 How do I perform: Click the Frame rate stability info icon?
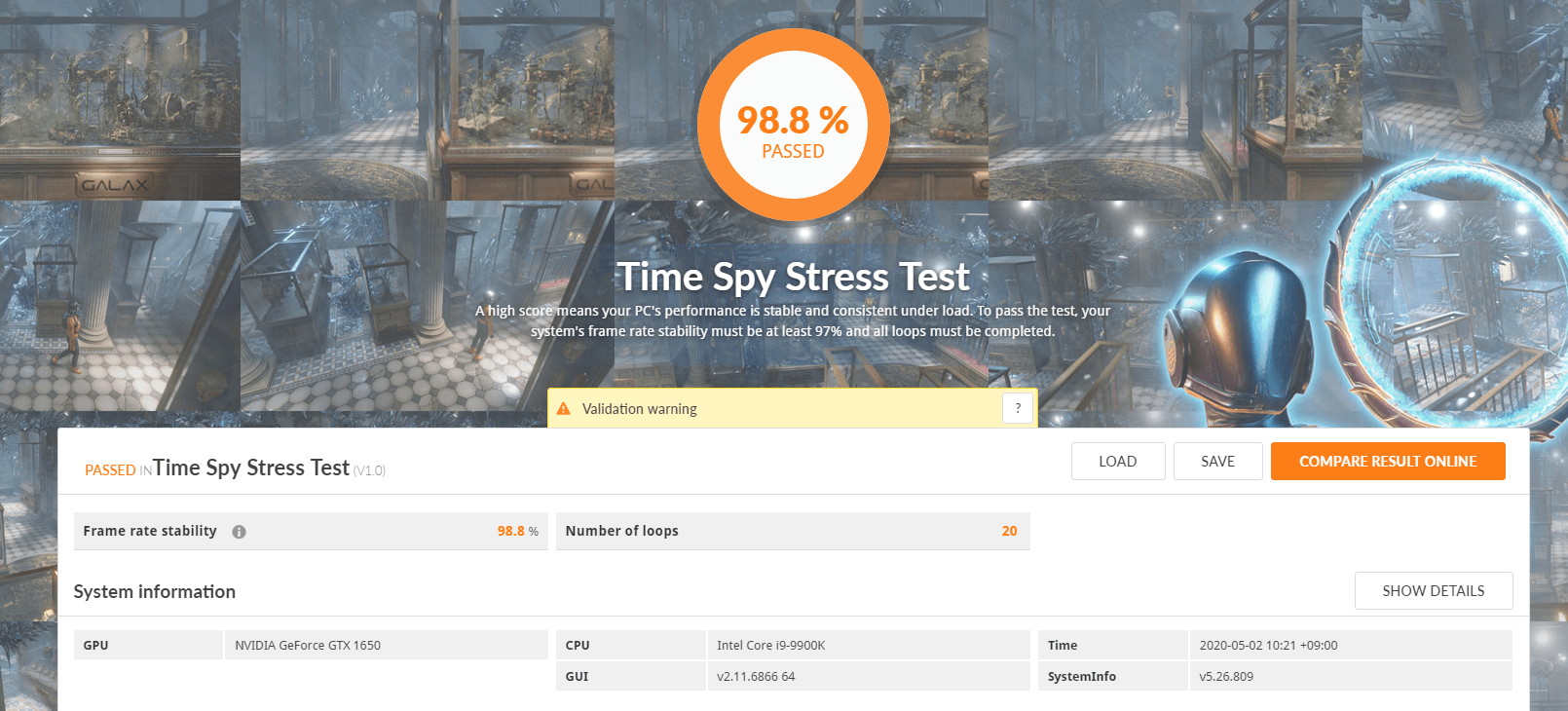[x=239, y=532]
